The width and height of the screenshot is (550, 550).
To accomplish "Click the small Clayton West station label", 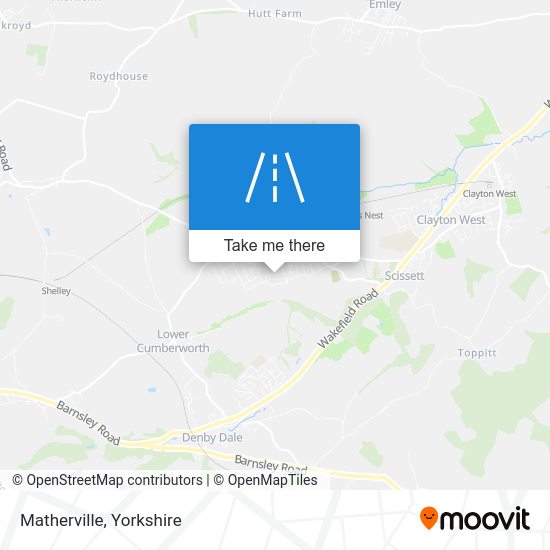I will tap(489, 194).
